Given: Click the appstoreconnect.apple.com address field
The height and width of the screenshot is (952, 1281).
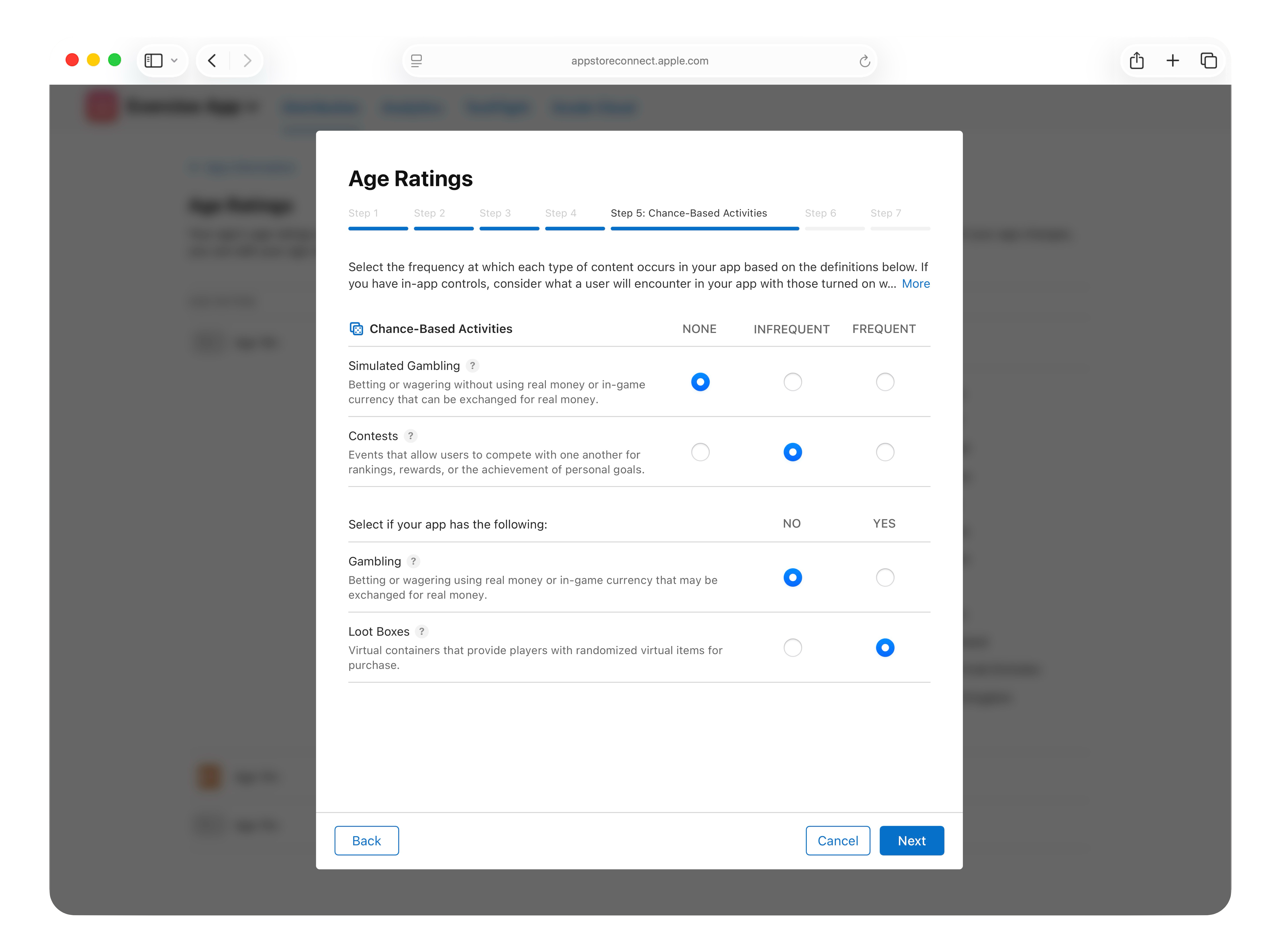Looking at the screenshot, I should pos(639,61).
